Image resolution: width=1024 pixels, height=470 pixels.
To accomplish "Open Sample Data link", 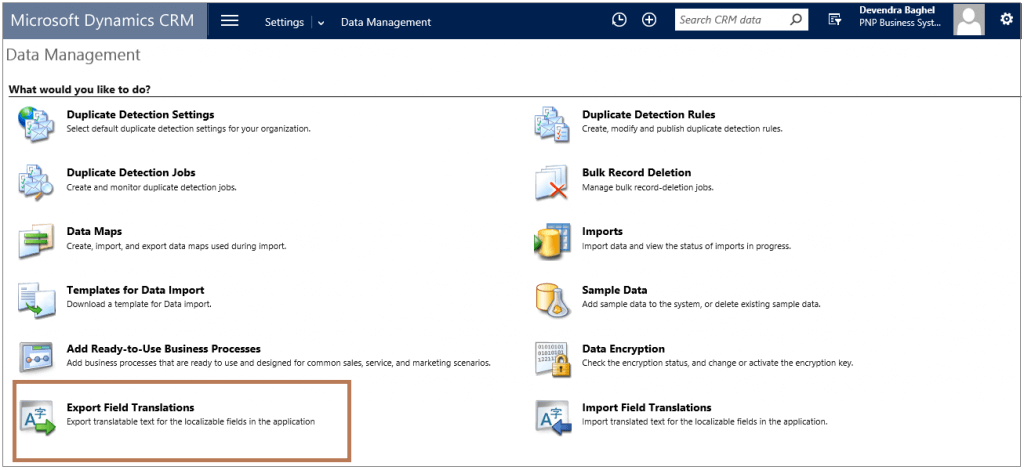I will coord(615,290).
